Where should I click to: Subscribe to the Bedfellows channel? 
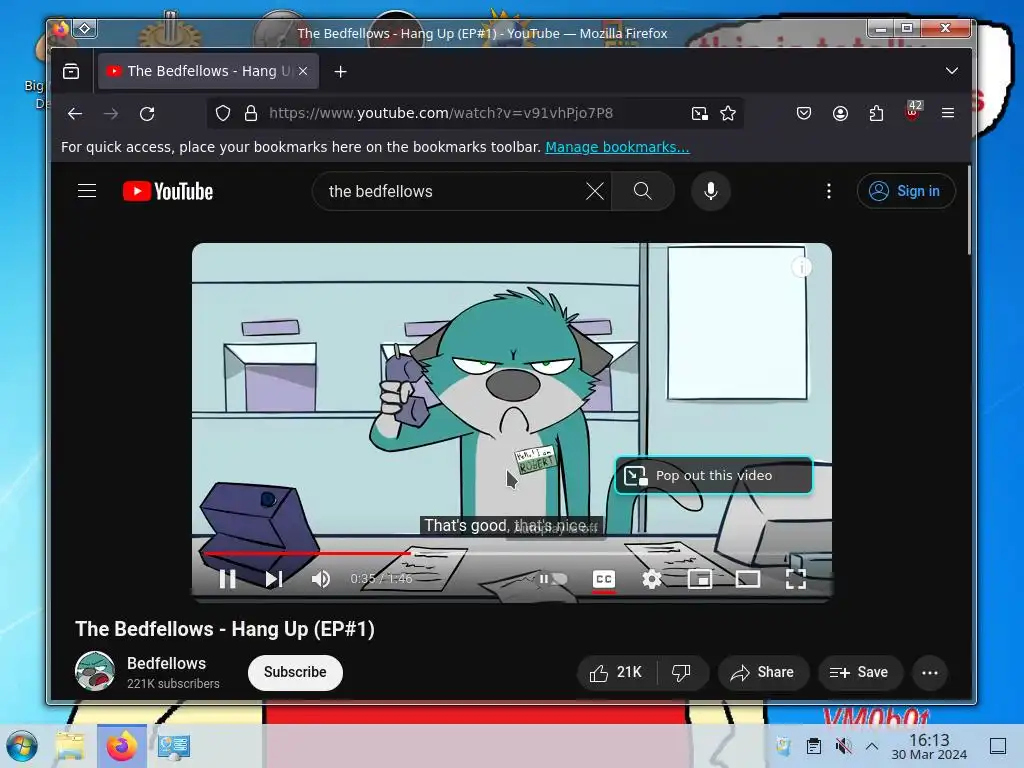pos(295,672)
